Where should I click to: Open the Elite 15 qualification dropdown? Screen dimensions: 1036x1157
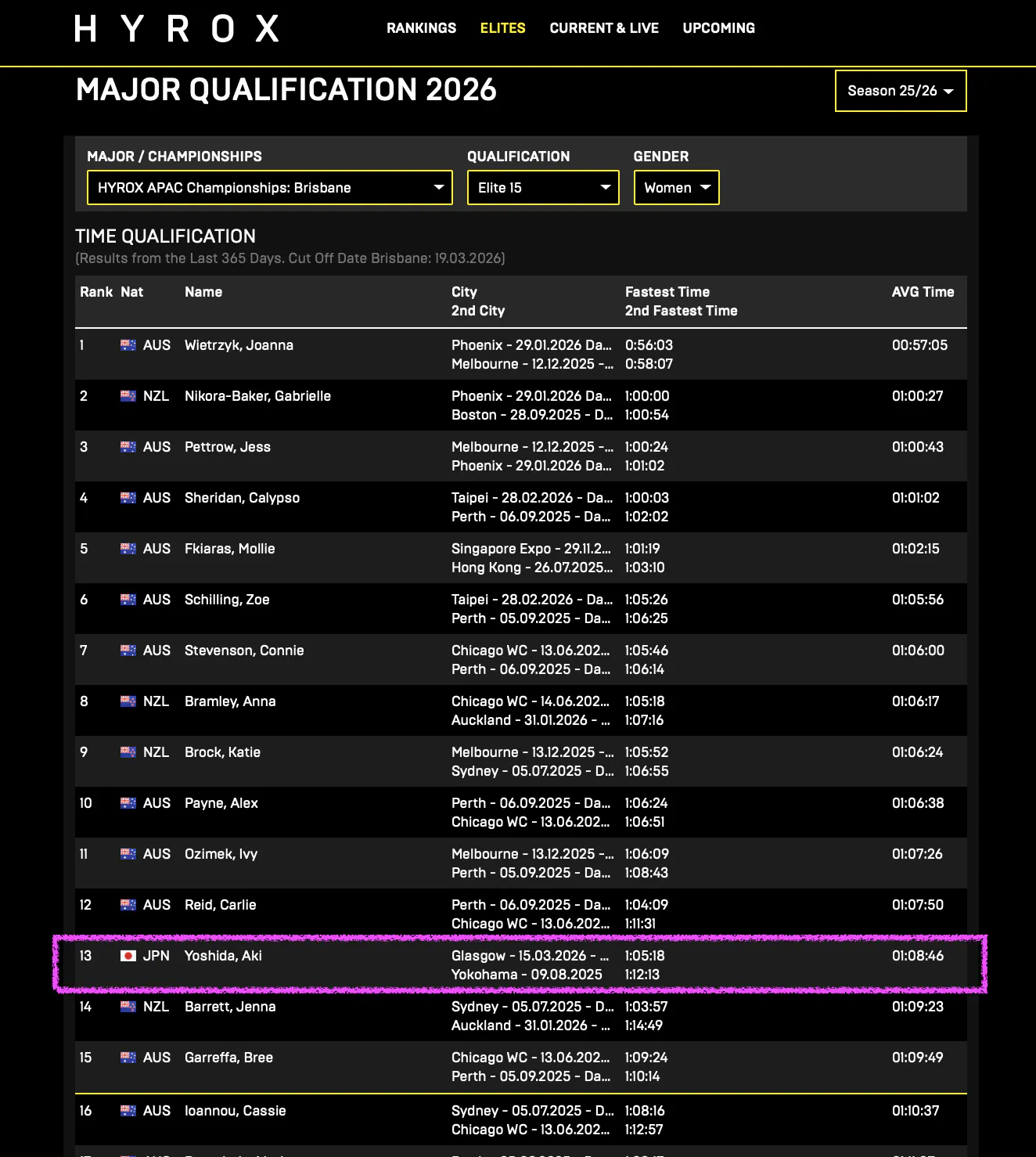click(x=542, y=188)
